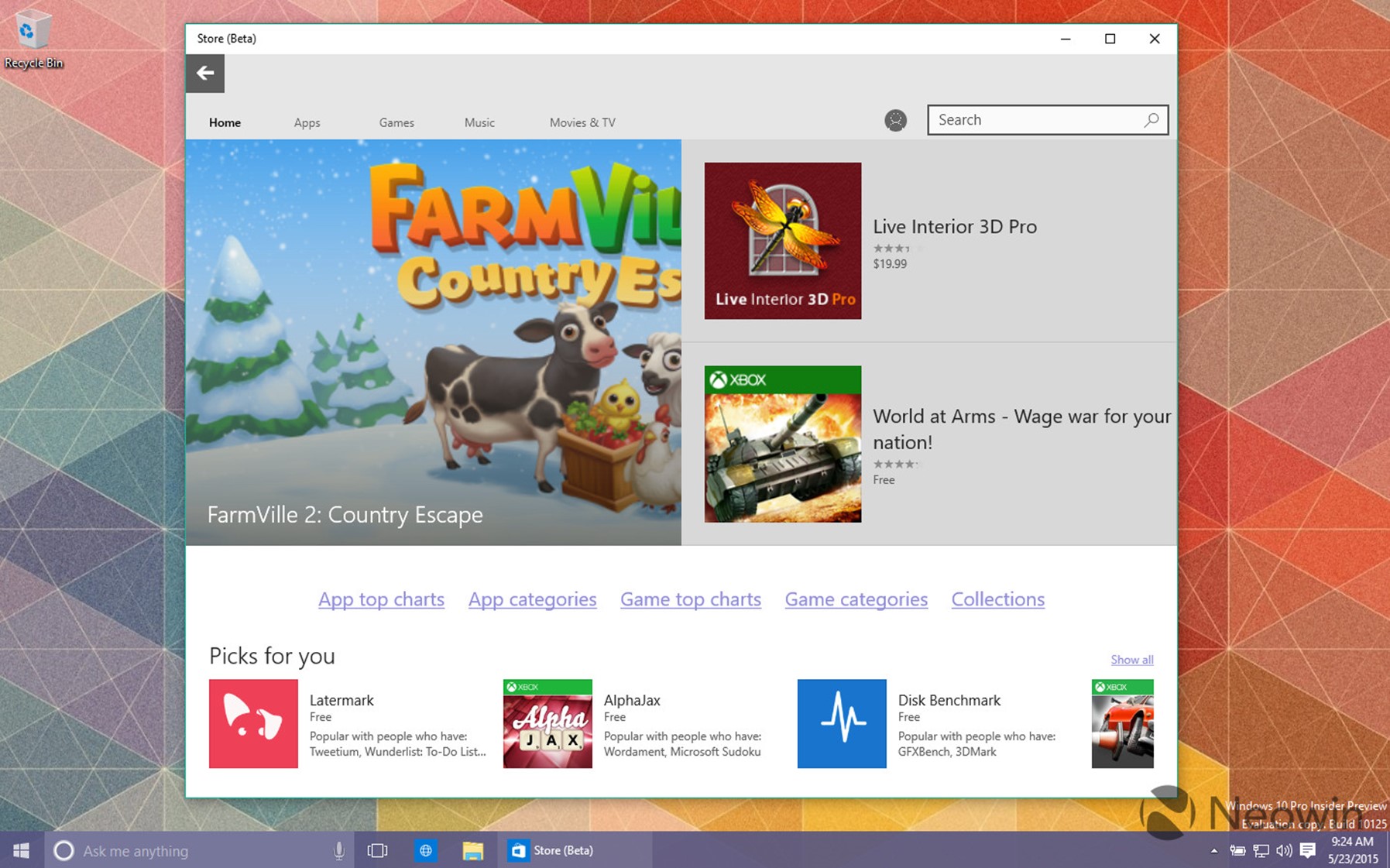The image size is (1390, 868).
Task: Click into the Store Search field
Action: pyautogui.click(x=1034, y=120)
